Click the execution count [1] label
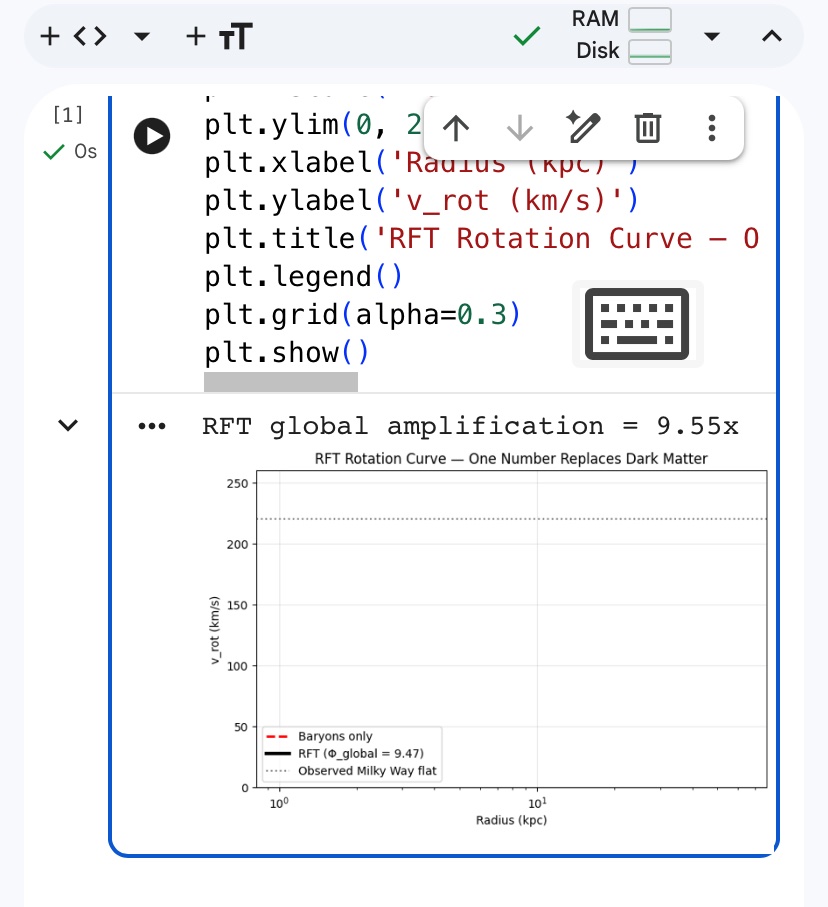Screen dimensions: 828x907 click(x=68, y=115)
